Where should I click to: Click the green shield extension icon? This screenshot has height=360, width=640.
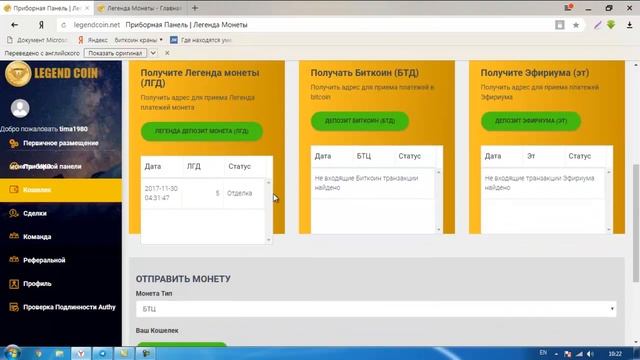coord(611,25)
